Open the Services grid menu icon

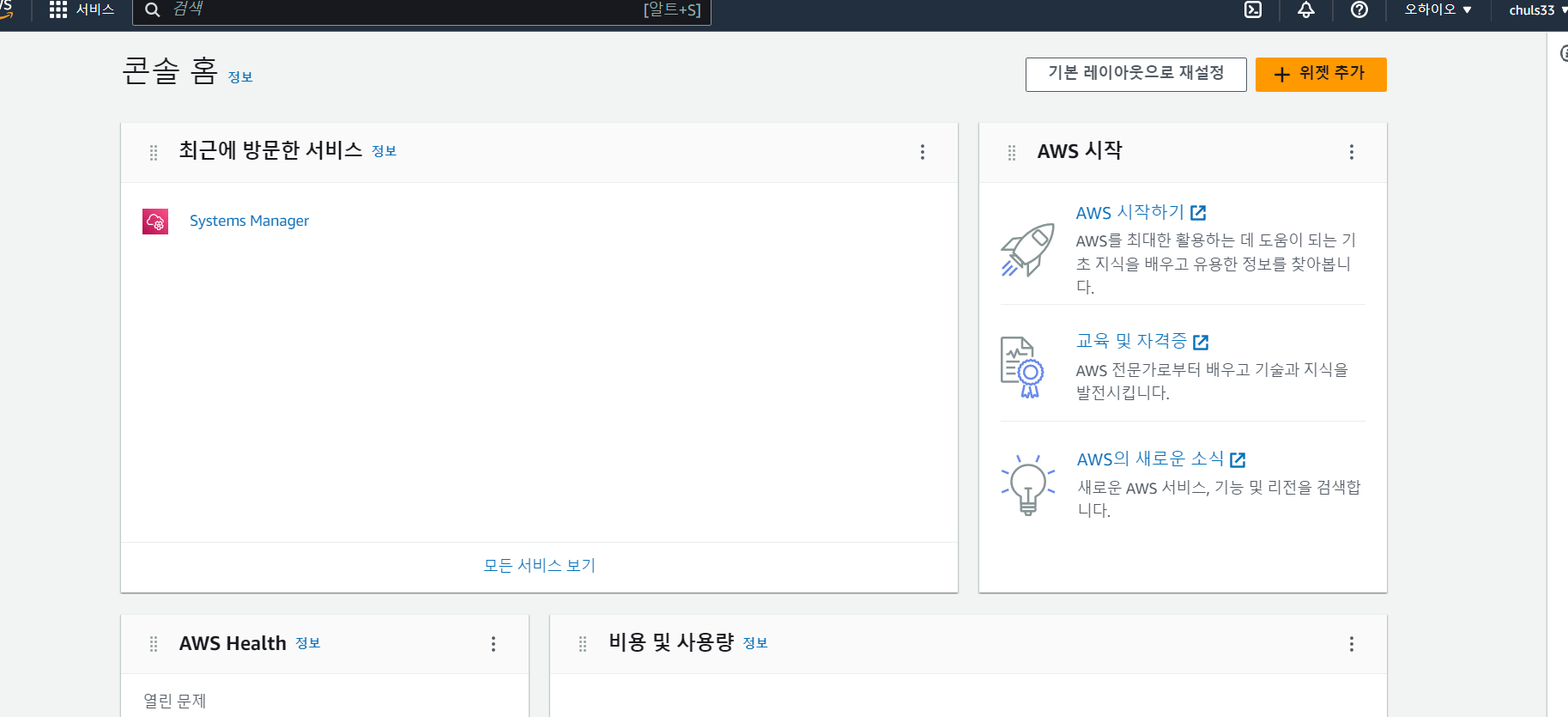tap(58, 9)
